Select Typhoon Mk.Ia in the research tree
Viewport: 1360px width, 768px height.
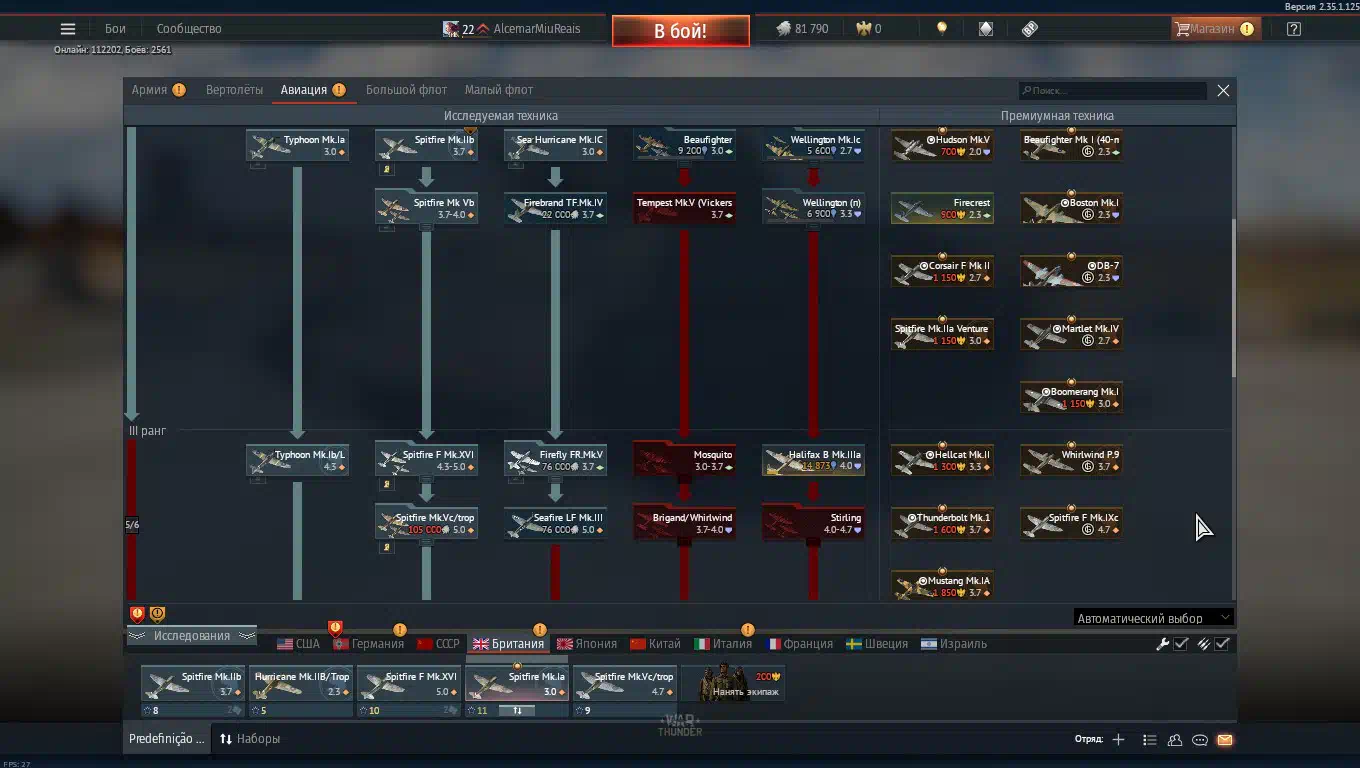click(297, 145)
